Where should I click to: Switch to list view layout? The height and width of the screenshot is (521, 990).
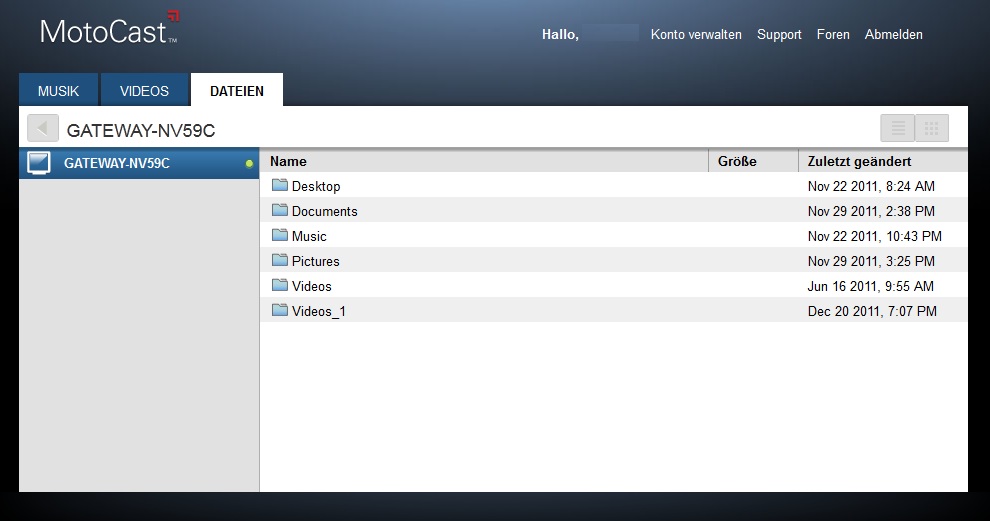coord(897,129)
